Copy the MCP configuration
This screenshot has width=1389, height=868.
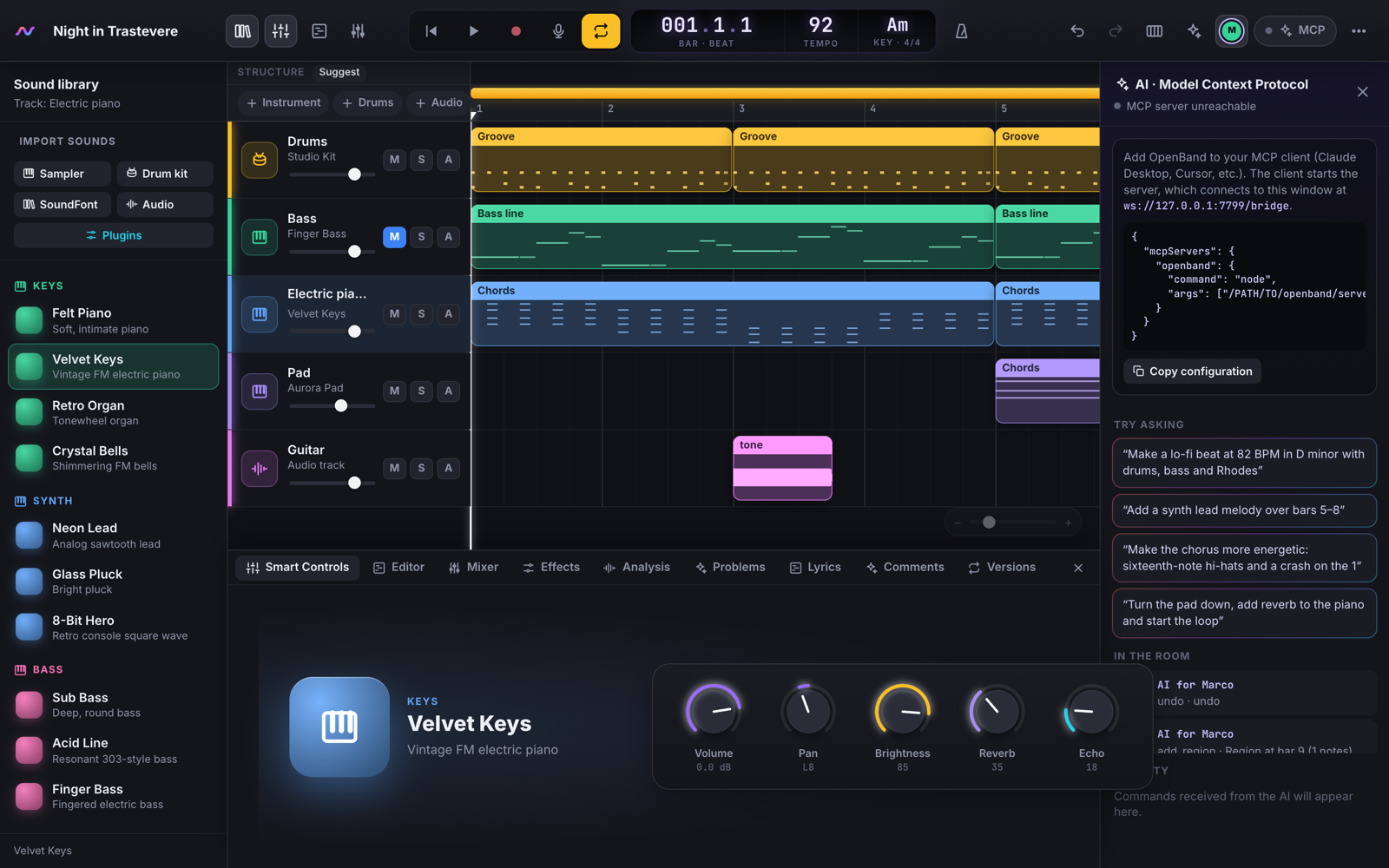click(x=1193, y=372)
